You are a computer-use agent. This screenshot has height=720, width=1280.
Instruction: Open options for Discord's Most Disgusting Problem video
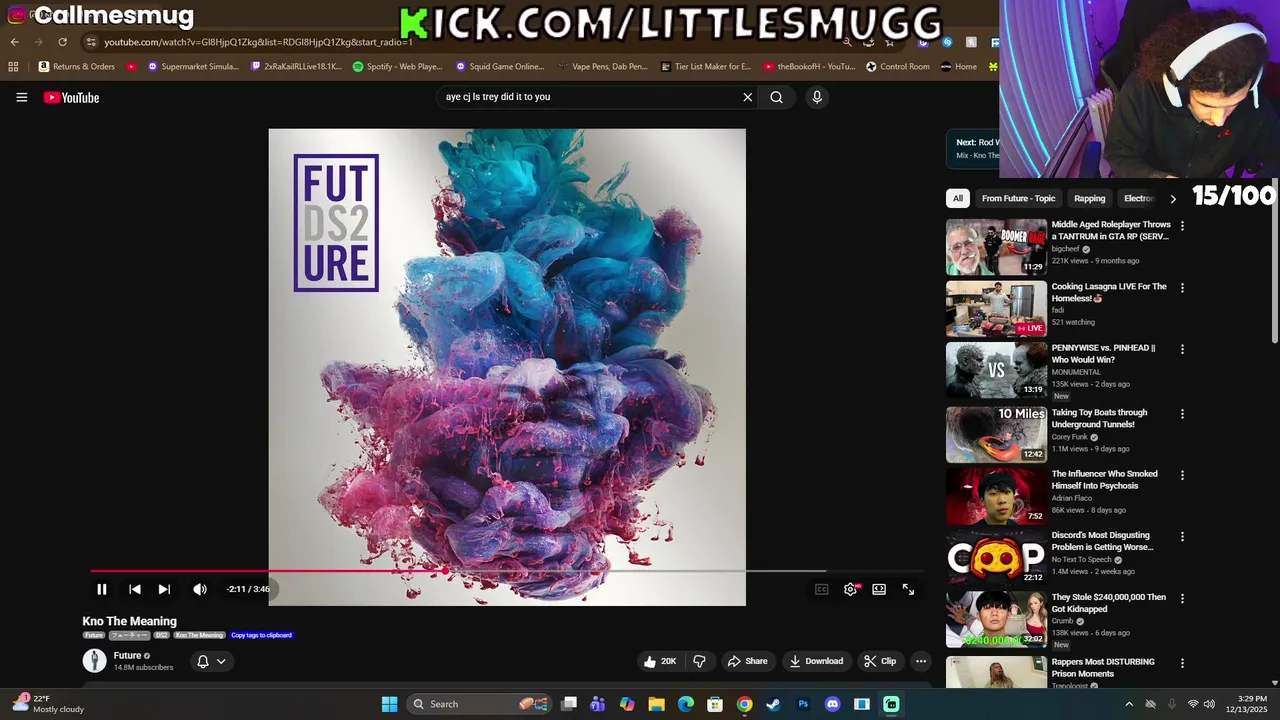1182,537
